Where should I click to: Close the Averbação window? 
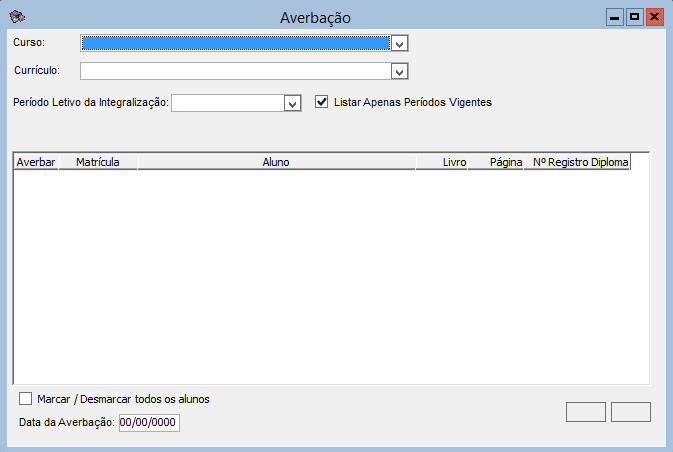pos(654,17)
